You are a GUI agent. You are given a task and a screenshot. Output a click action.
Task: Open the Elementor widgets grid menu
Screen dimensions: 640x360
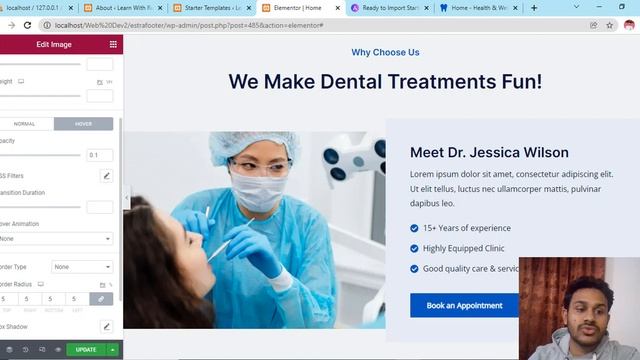tap(113, 44)
